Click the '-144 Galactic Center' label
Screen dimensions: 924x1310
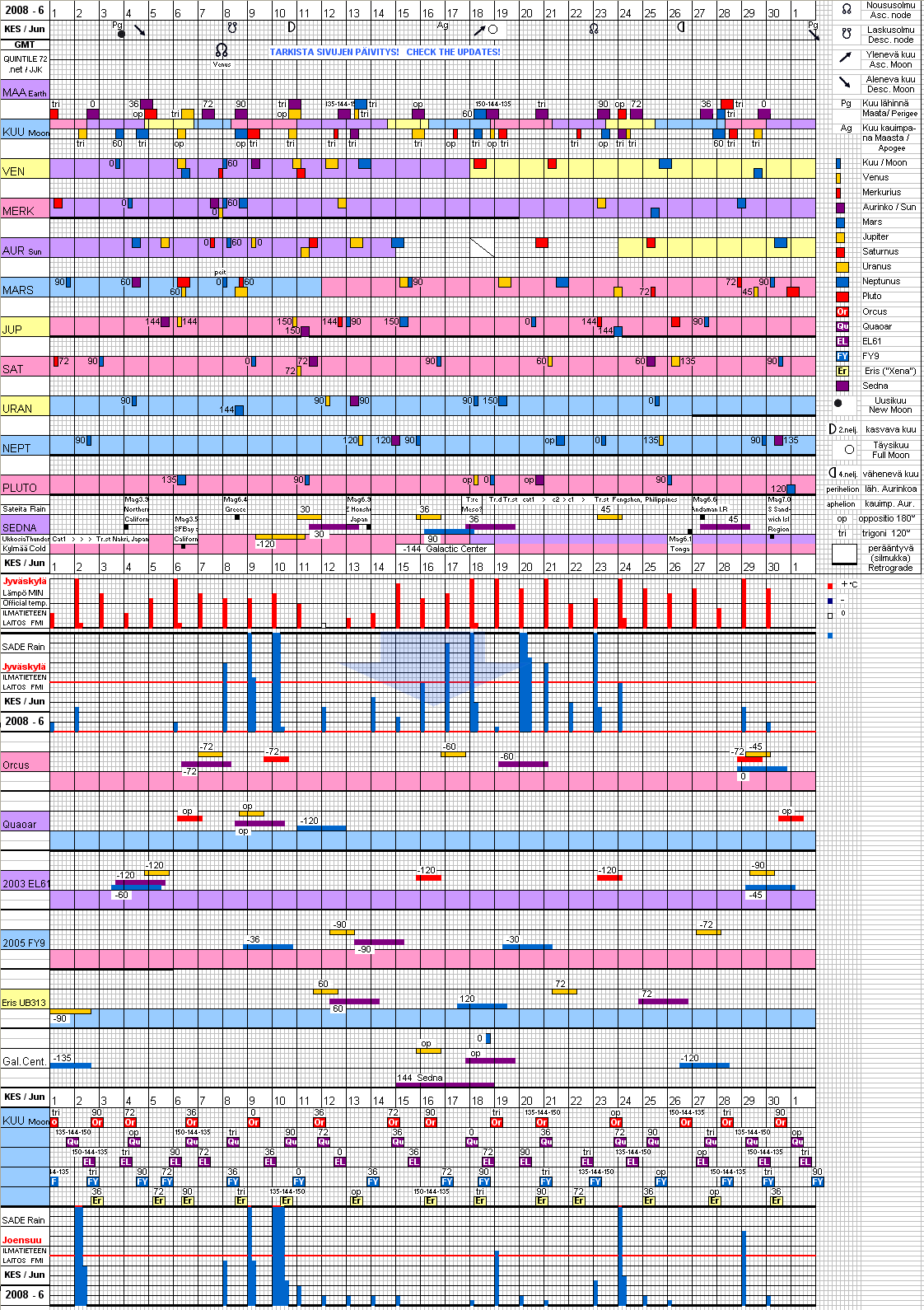(445, 549)
